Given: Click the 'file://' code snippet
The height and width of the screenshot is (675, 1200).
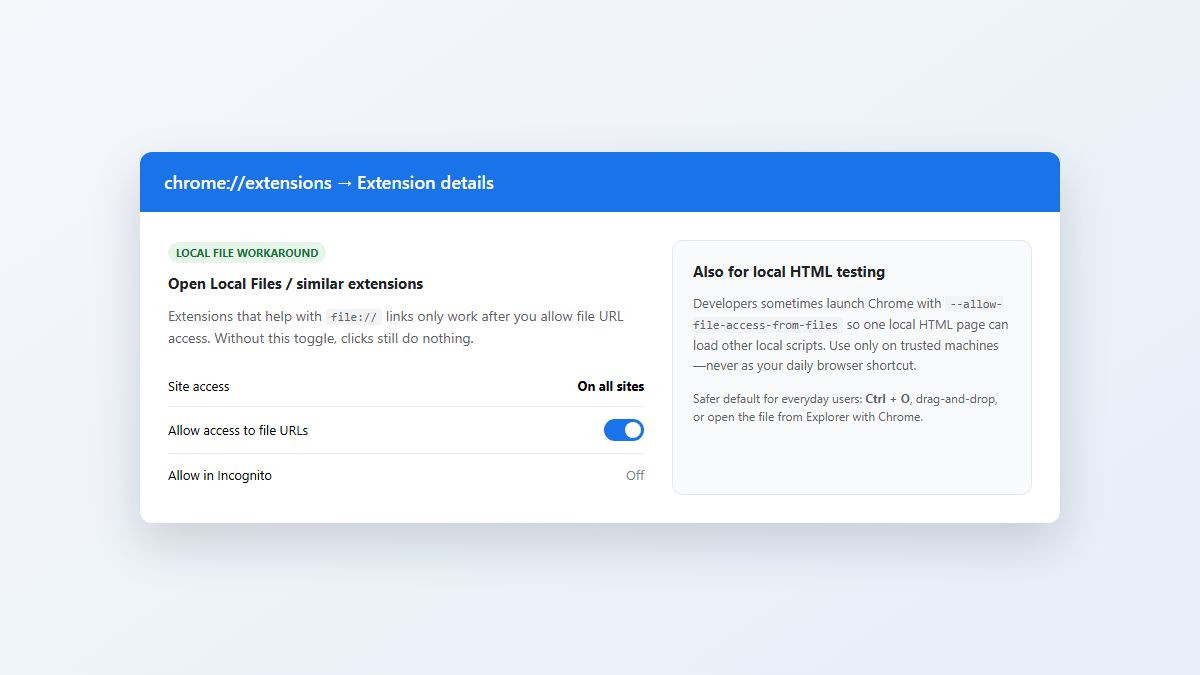Looking at the screenshot, I should pyautogui.click(x=354, y=317).
